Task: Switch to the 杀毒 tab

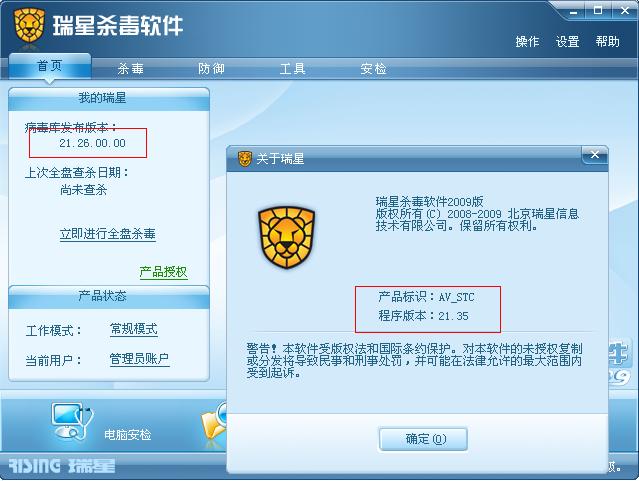Action: (x=130, y=68)
